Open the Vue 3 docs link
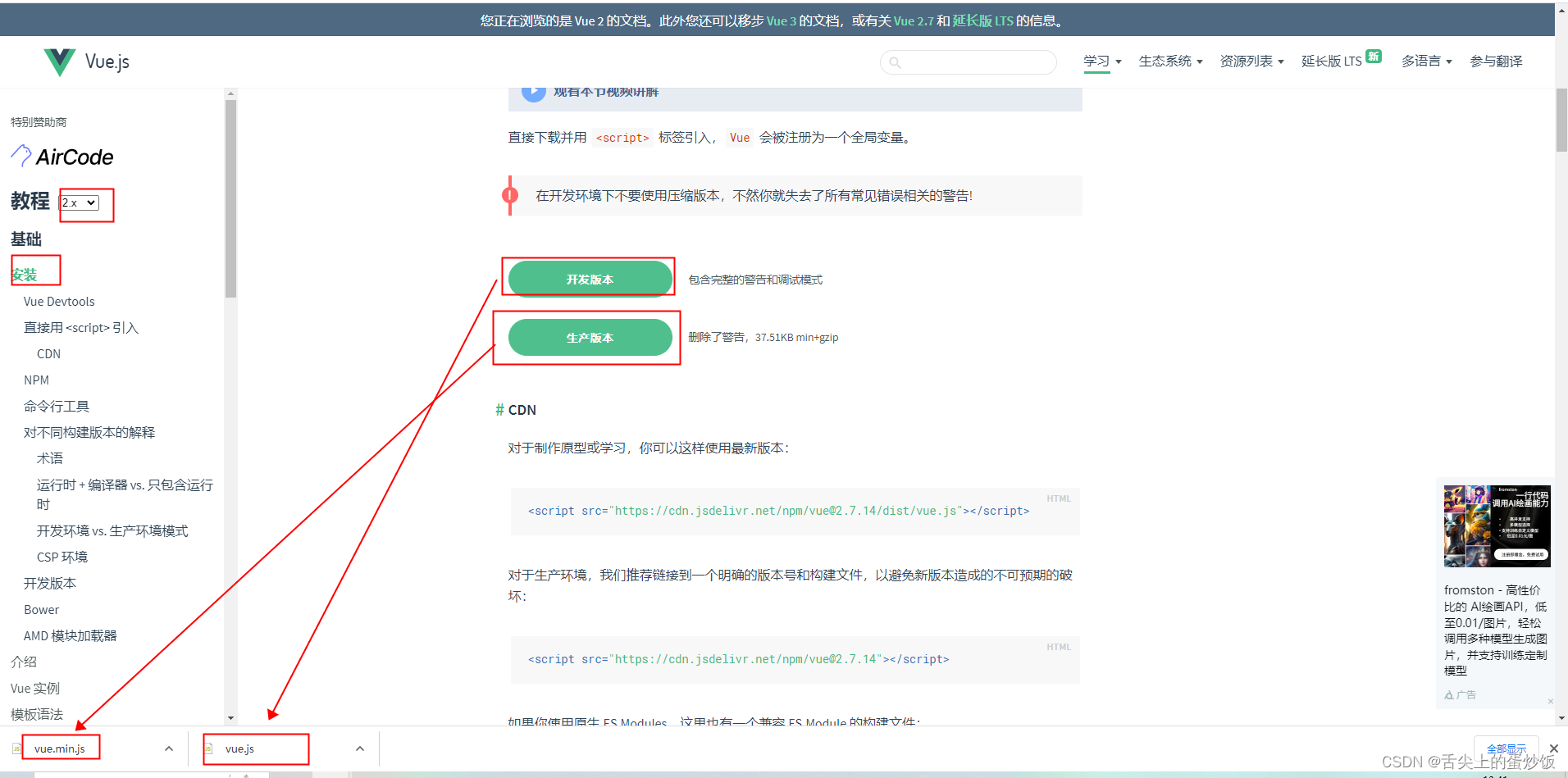 [x=782, y=20]
